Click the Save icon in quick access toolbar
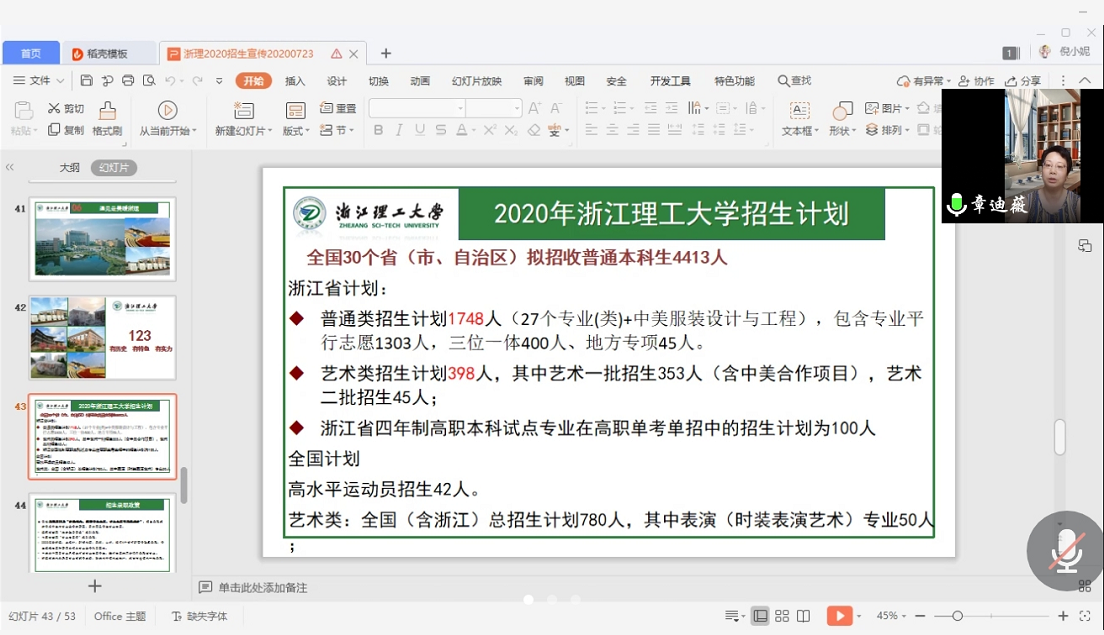Screen dimensions: 1104x635 click(86, 81)
